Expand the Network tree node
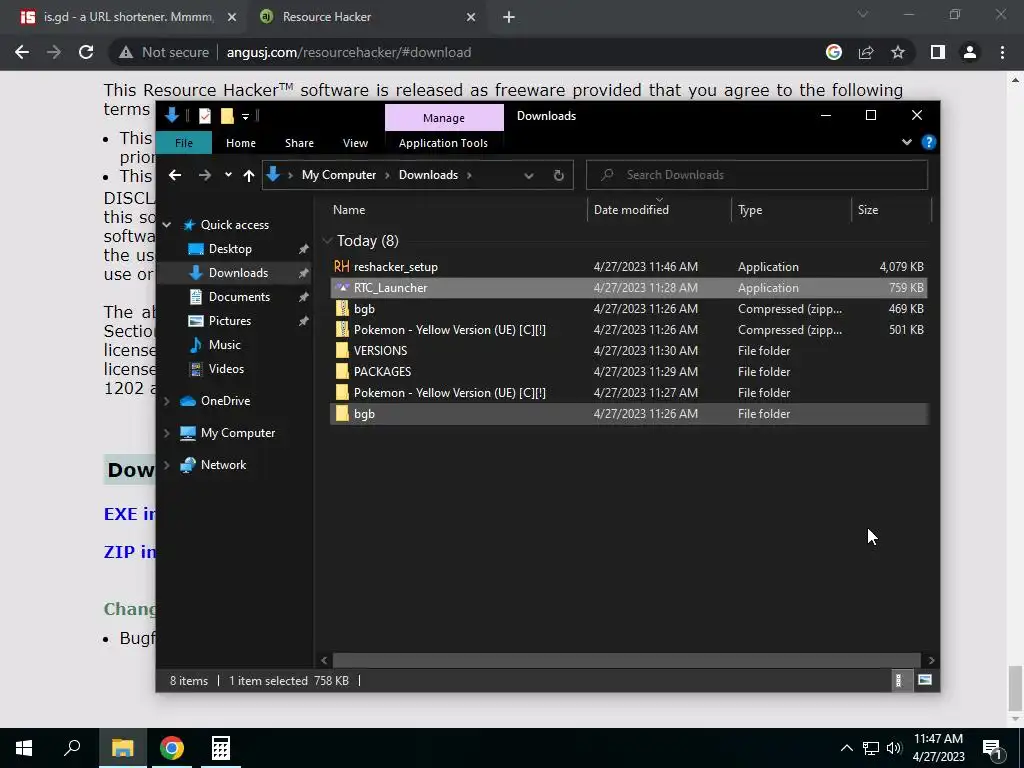This screenshot has height=768, width=1024. (x=167, y=465)
